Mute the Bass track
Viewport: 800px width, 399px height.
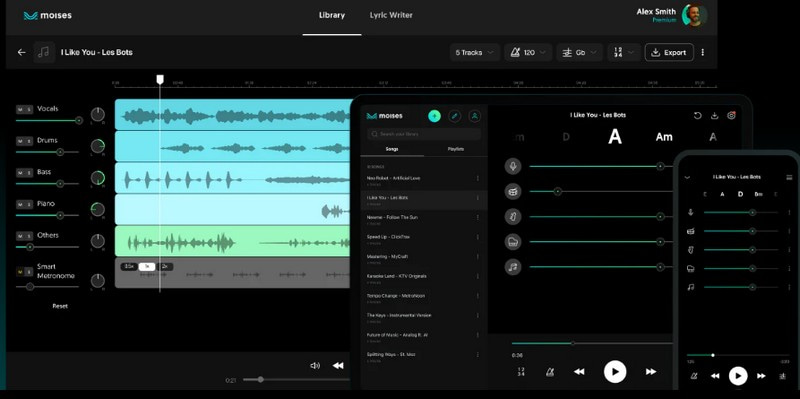(20, 172)
